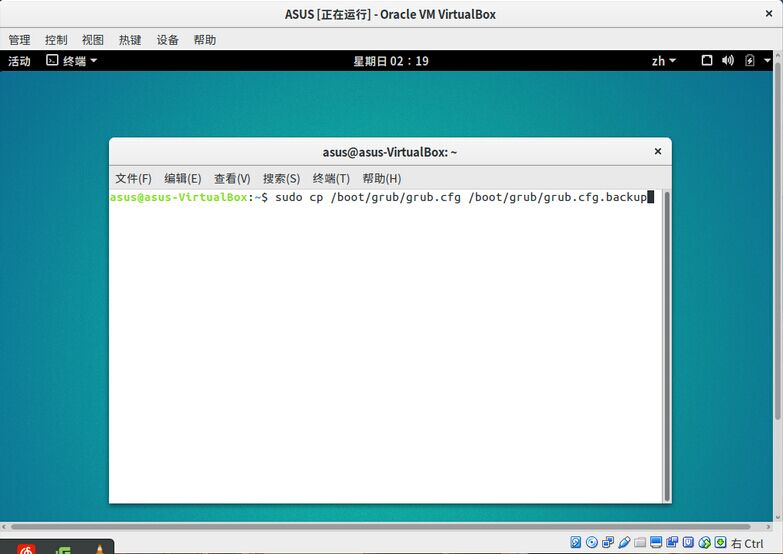Screen dimensions: 783x554
Task: Click the shared folders status icon
Action: coord(640,542)
